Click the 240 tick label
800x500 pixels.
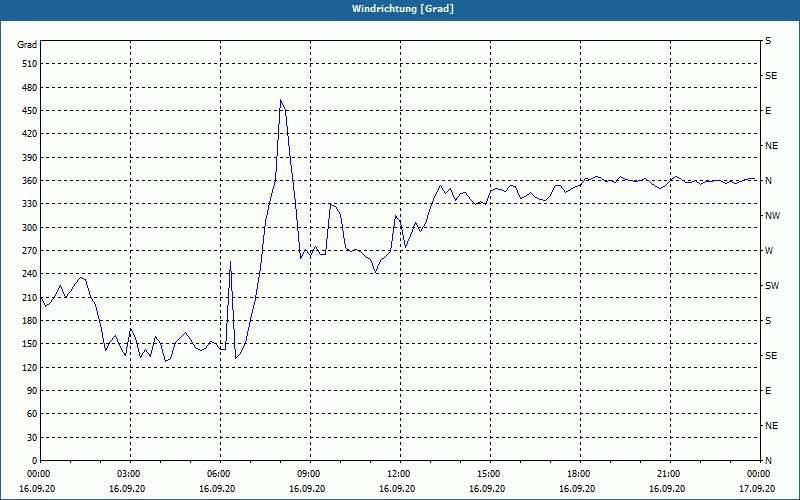tap(30, 274)
